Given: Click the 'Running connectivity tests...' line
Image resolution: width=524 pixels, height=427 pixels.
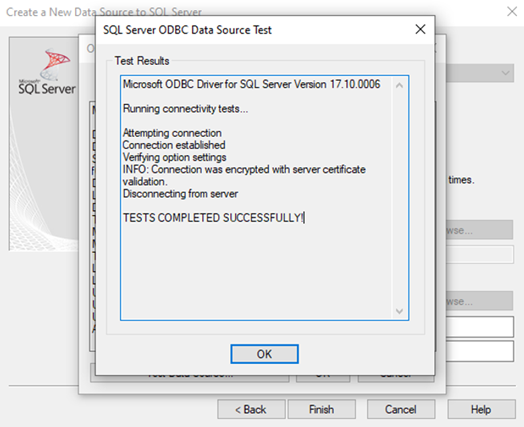Looking at the screenshot, I should click(185, 109).
